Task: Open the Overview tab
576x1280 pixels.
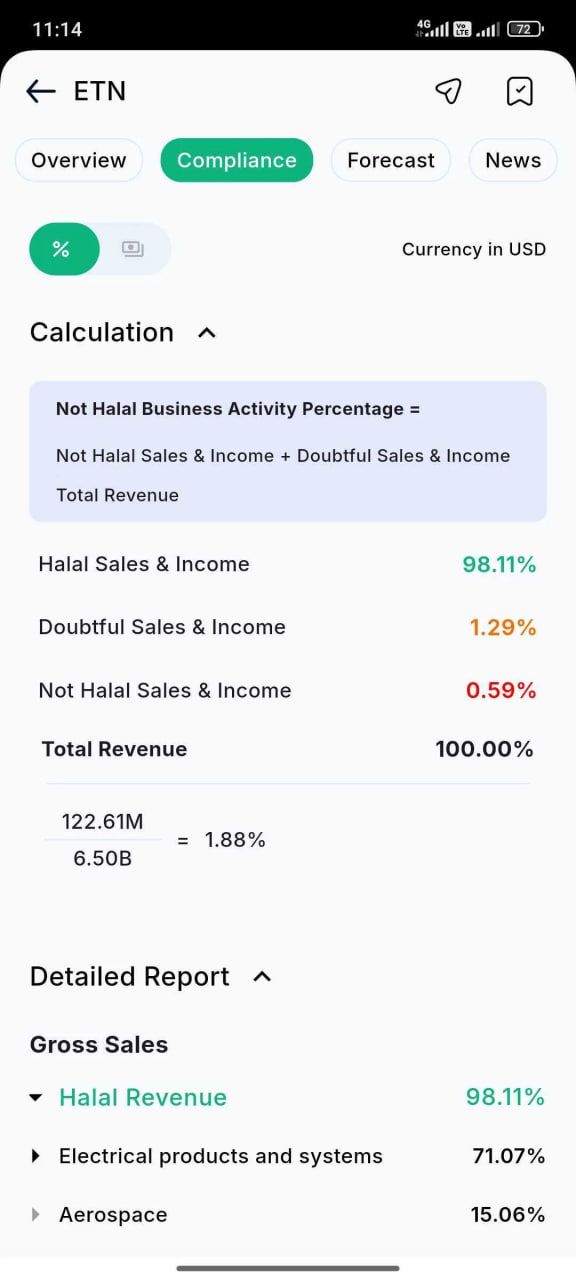Action: (x=79, y=160)
